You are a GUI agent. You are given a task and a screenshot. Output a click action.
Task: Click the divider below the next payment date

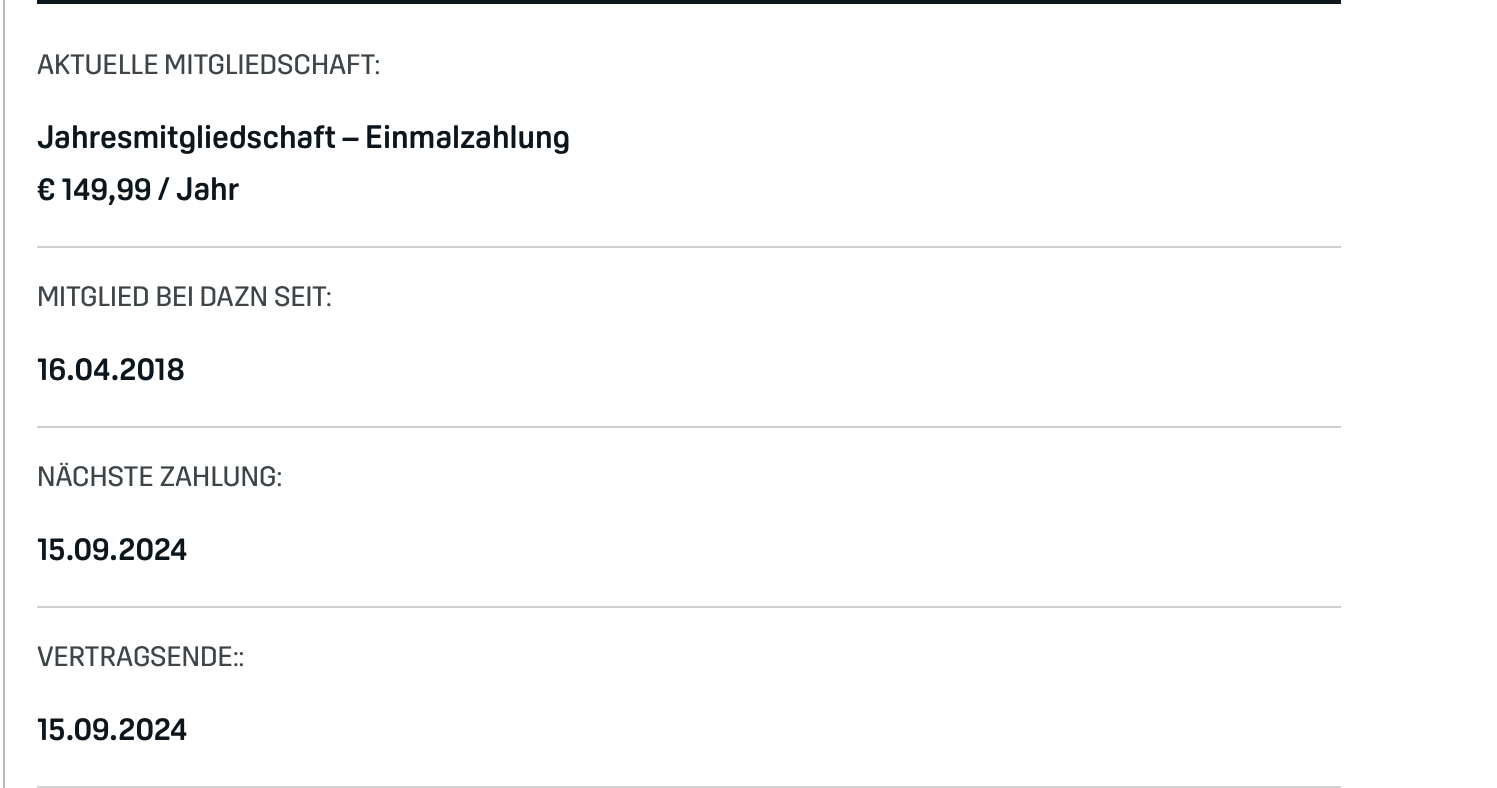(x=688, y=607)
